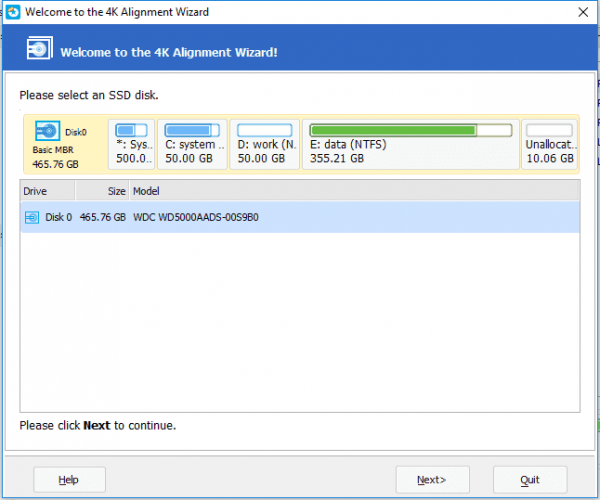Quit the 4K Alignment Wizard
This screenshot has height=500, width=600.
tap(530, 480)
